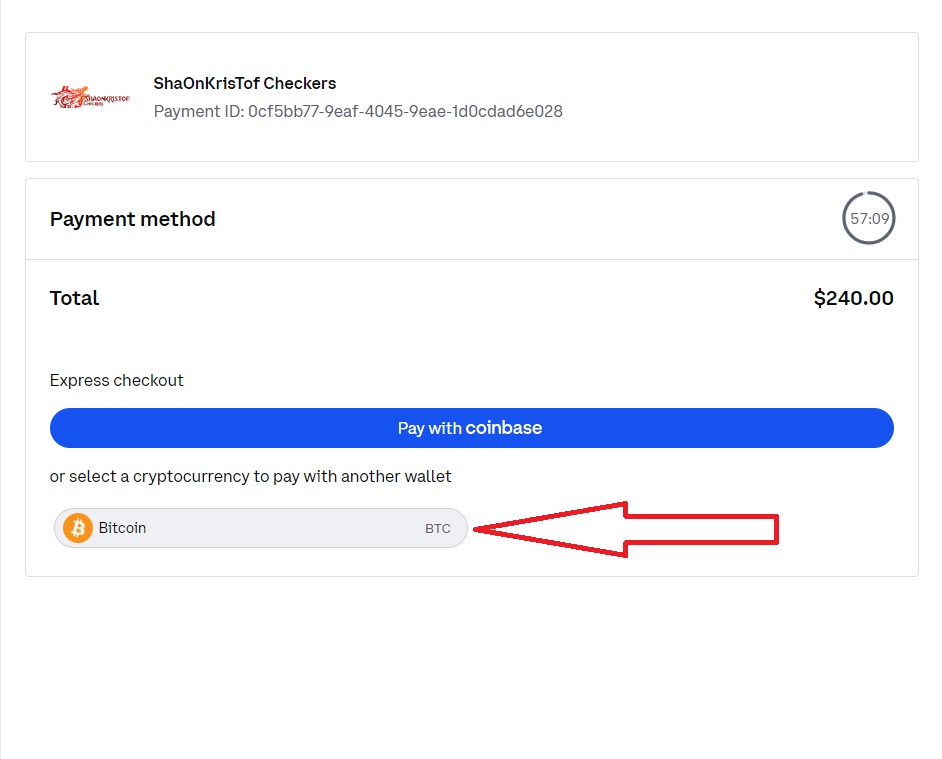
Task: Click the circular countdown timer icon
Action: click(868, 218)
